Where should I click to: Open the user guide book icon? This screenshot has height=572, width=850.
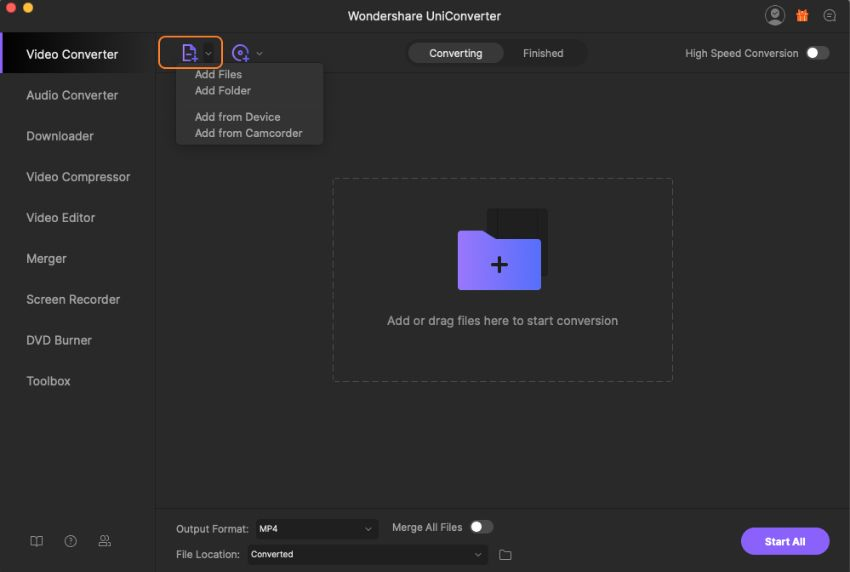(x=36, y=541)
